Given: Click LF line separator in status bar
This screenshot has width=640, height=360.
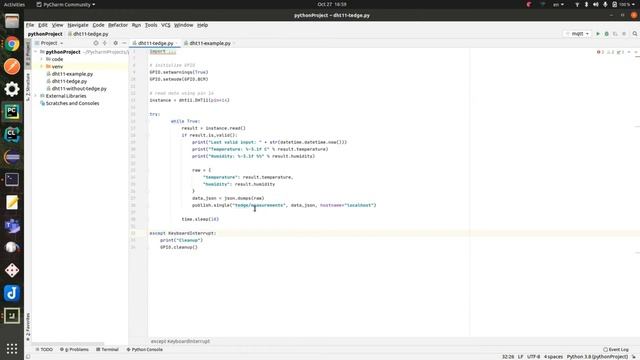Looking at the screenshot, I should 520,356.
